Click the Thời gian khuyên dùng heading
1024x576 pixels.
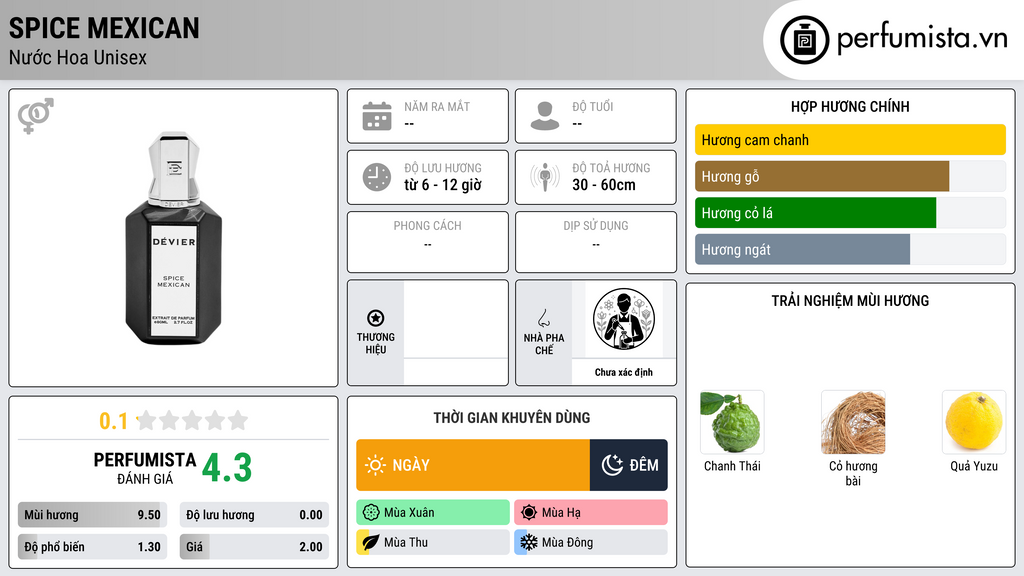pyautogui.click(x=512, y=417)
